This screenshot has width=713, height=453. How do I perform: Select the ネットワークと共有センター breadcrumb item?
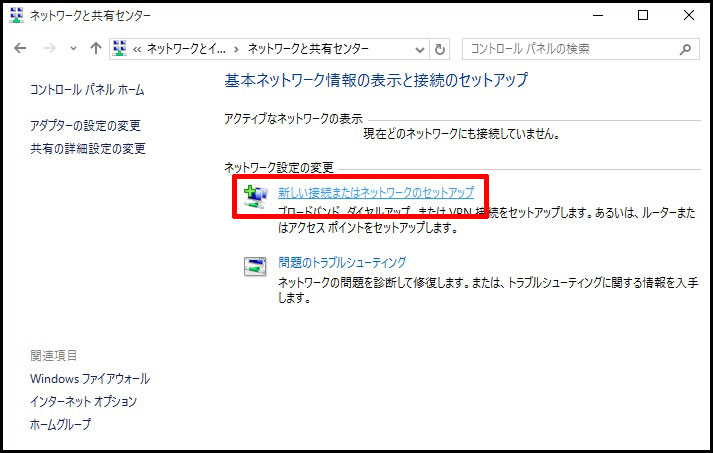[x=308, y=48]
